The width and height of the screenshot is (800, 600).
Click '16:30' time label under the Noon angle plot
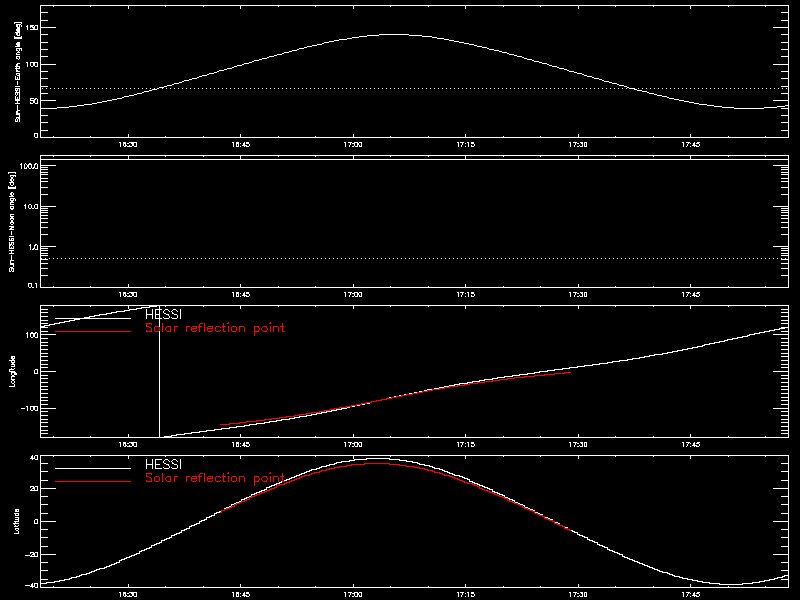[128, 295]
